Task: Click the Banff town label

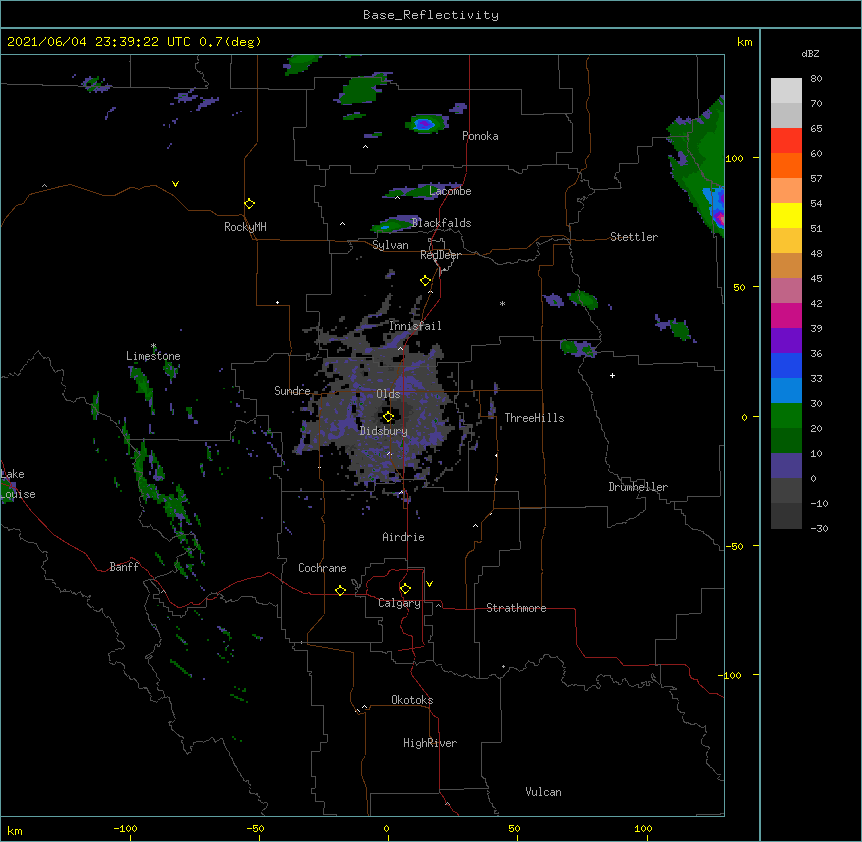Action: 124,567
